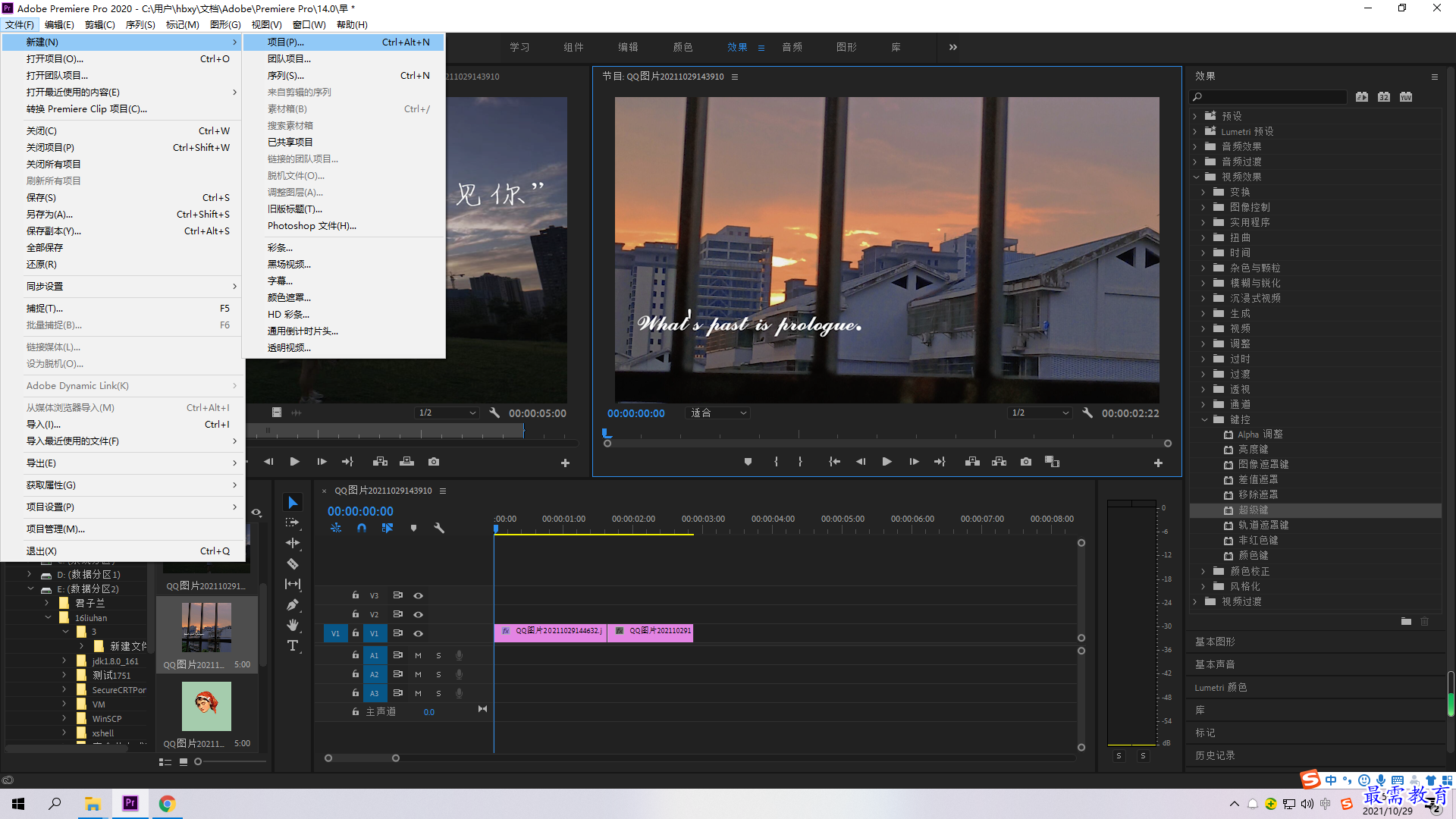Play the program monitor sequence
This screenshot has width=1456, height=819.
click(886, 462)
